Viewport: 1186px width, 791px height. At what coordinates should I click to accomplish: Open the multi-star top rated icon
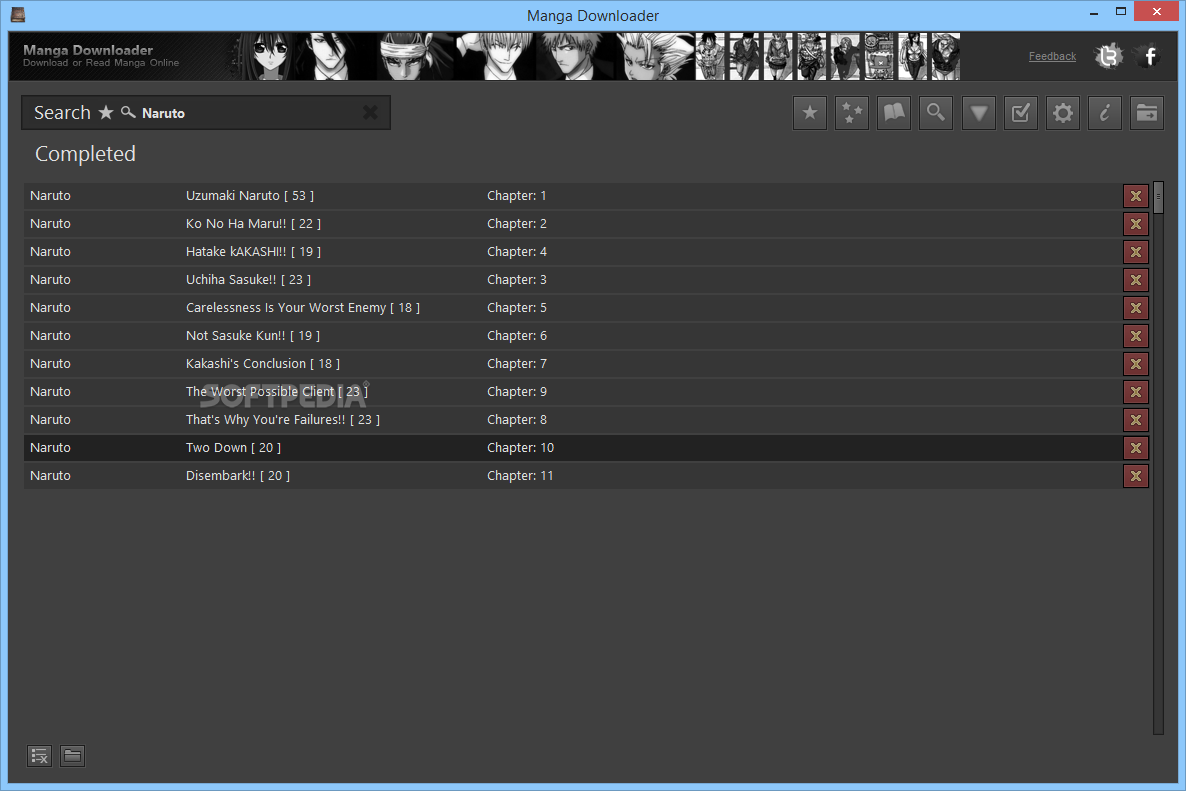[x=852, y=113]
